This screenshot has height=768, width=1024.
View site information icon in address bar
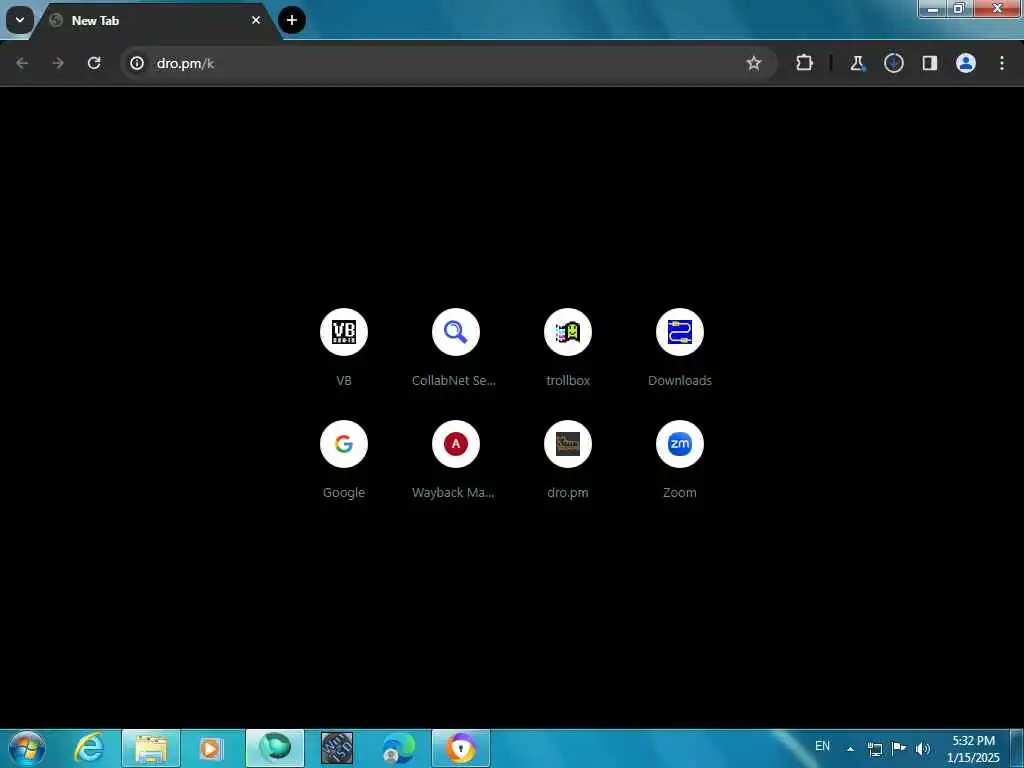(136, 63)
